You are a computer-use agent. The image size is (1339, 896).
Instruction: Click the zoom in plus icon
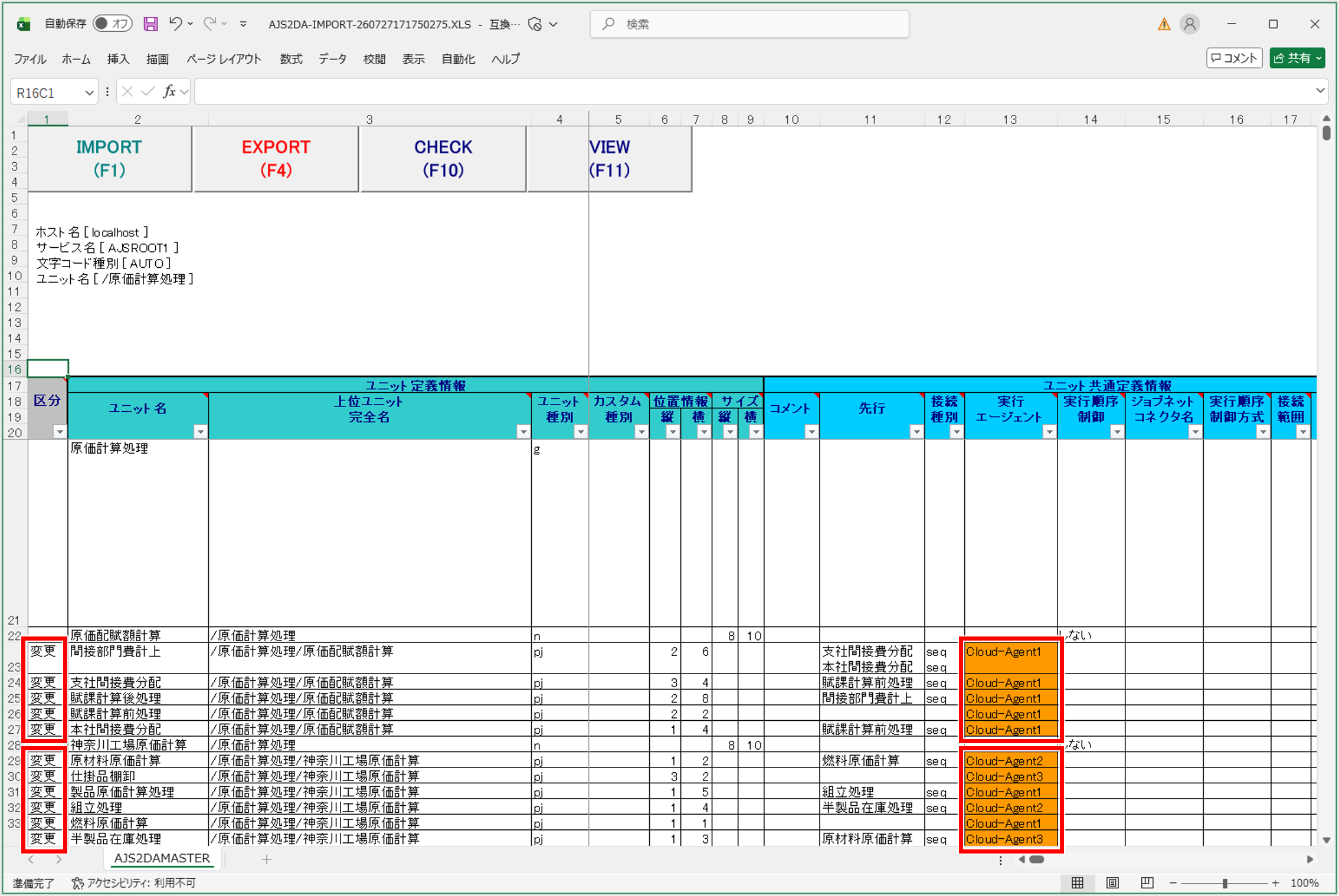click(1276, 883)
